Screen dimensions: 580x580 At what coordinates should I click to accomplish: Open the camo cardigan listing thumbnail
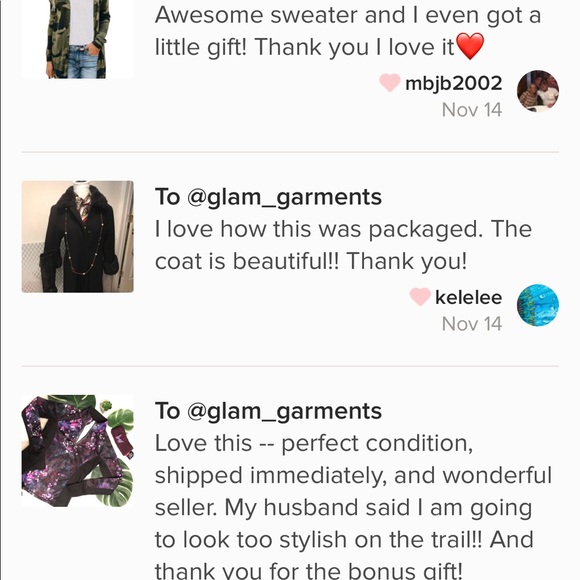tap(77, 39)
